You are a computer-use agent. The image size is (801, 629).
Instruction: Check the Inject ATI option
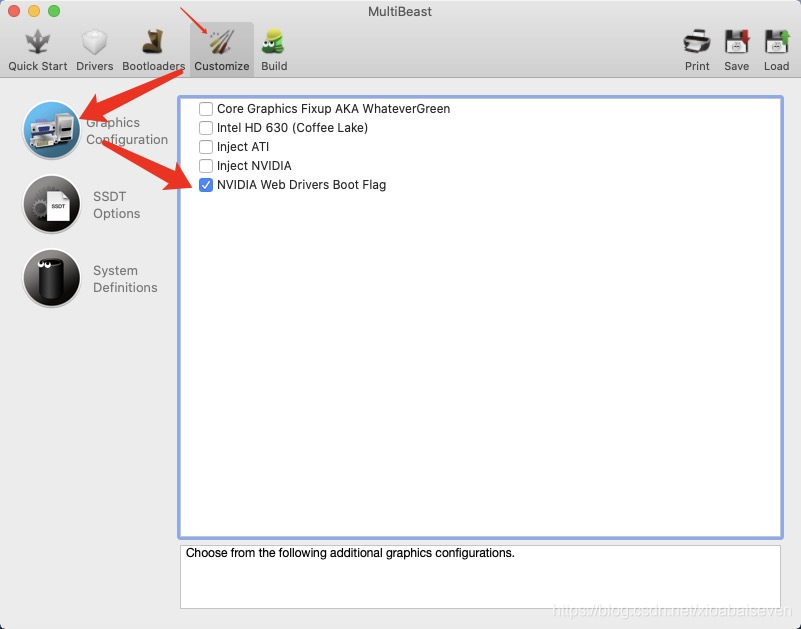[x=206, y=147]
